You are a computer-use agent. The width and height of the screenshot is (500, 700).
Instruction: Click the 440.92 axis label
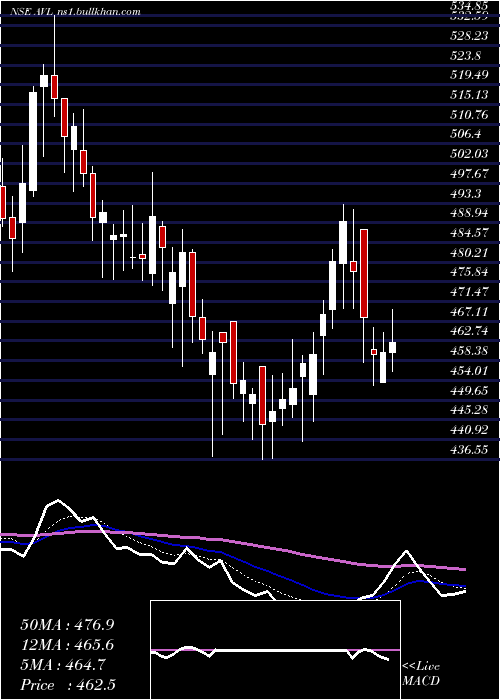(469, 429)
